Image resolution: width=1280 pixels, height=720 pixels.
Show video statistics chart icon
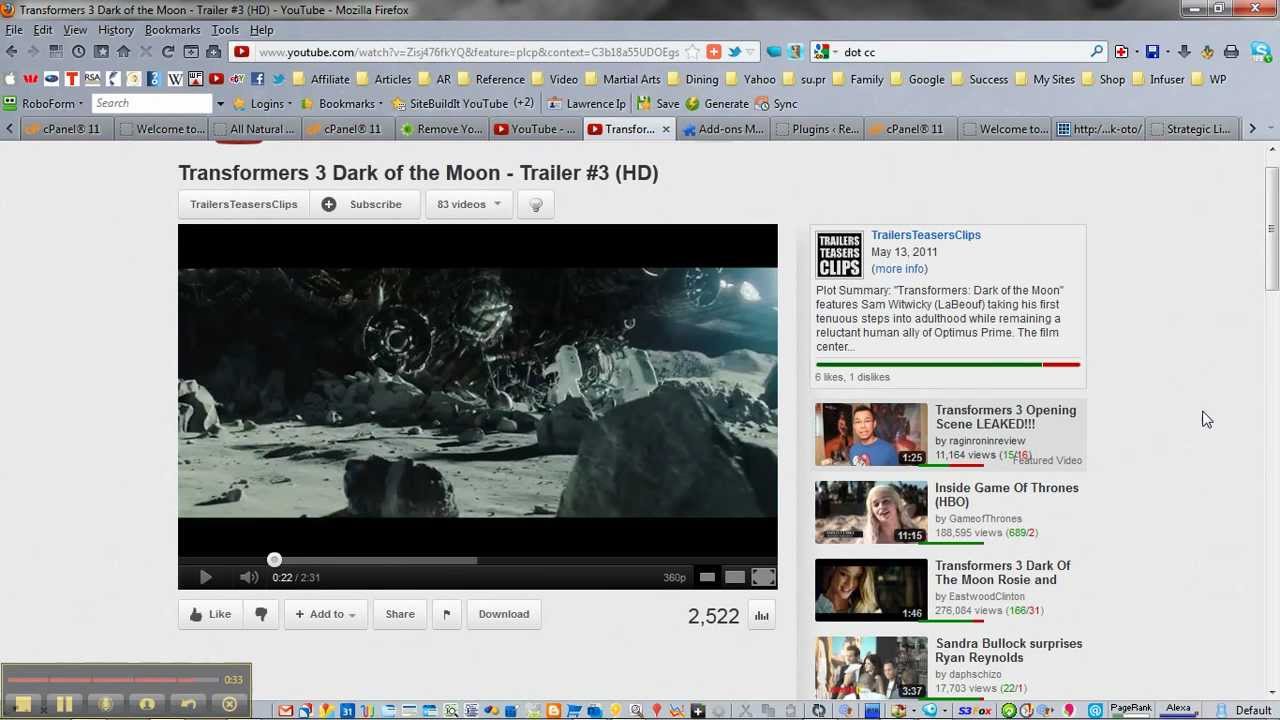(x=762, y=616)
